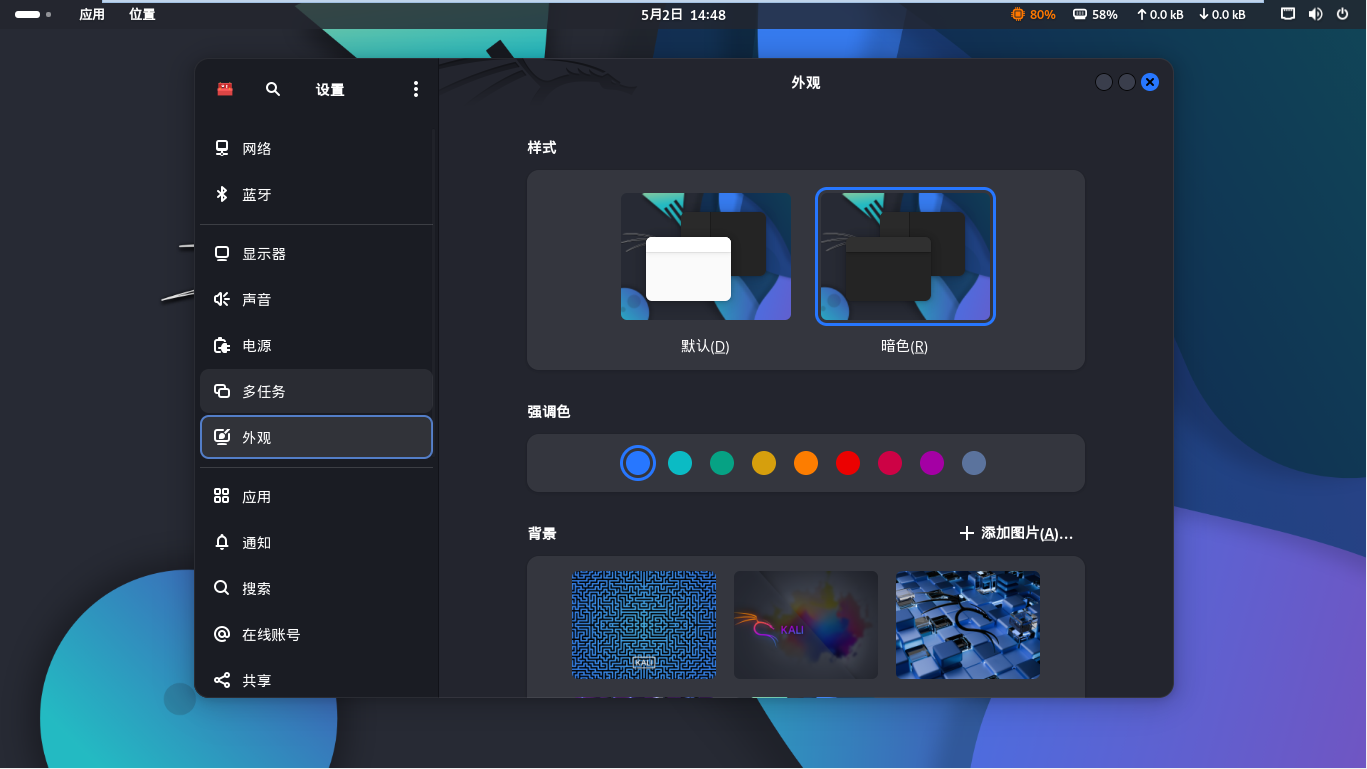This screenshot has height=769, width=1367.
Task: Choose the colorful Kali dragon wallpaper
Action: (806, 625)
